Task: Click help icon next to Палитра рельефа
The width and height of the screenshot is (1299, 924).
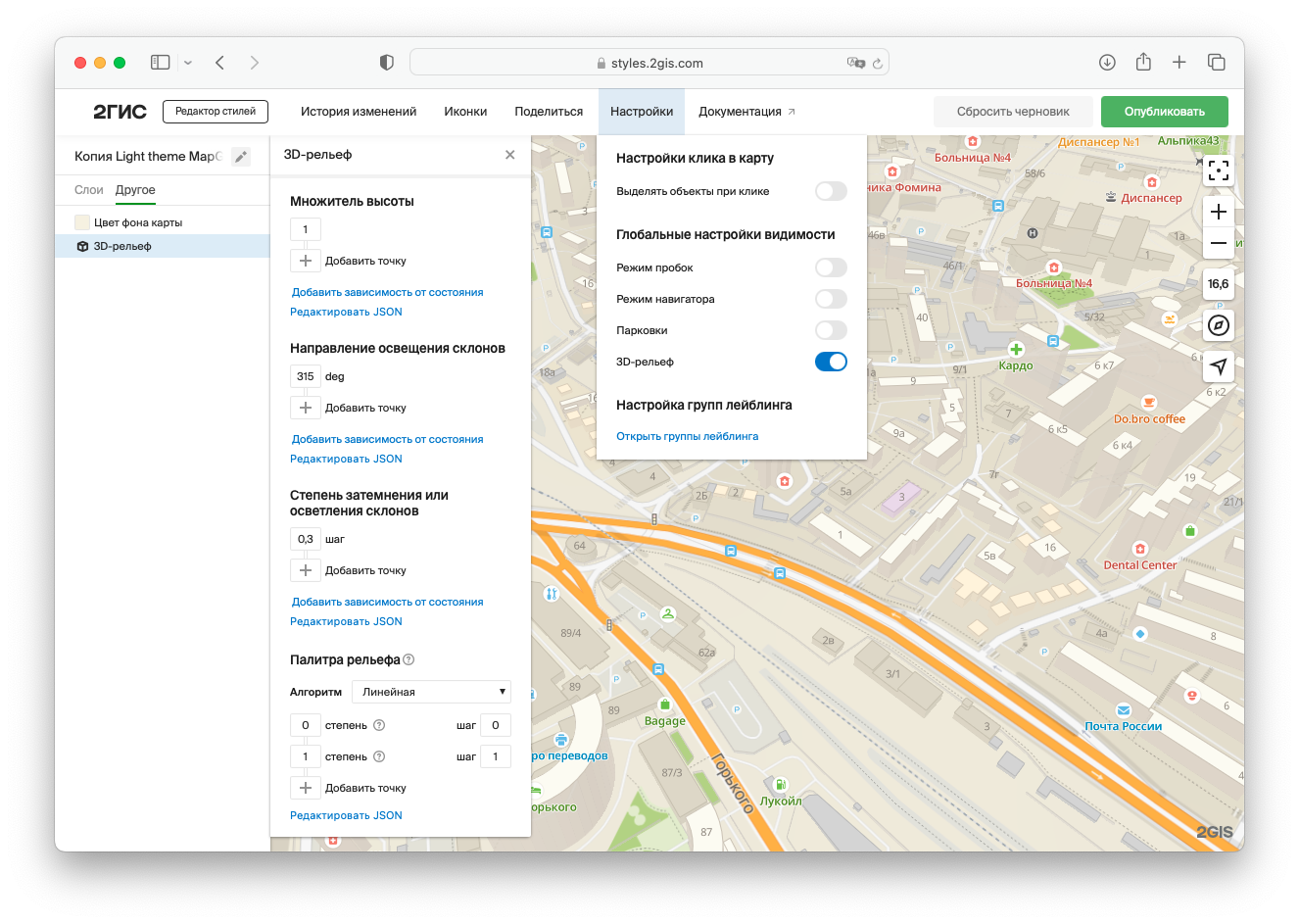Action: (x=409, y=659)
